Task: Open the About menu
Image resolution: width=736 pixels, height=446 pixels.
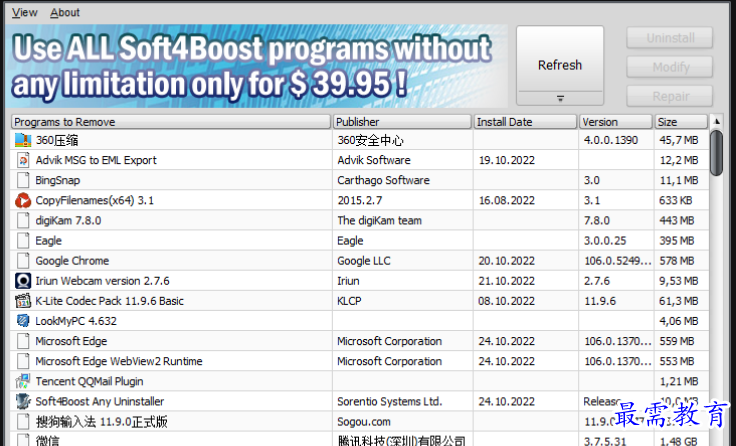Action: click(x=65, y=13)
